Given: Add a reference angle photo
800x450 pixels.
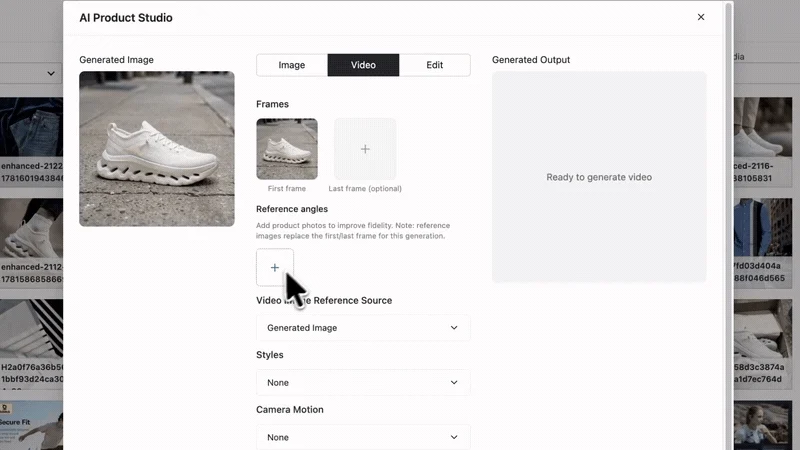Looking at the screenshot, I should (x=274, y=267).
